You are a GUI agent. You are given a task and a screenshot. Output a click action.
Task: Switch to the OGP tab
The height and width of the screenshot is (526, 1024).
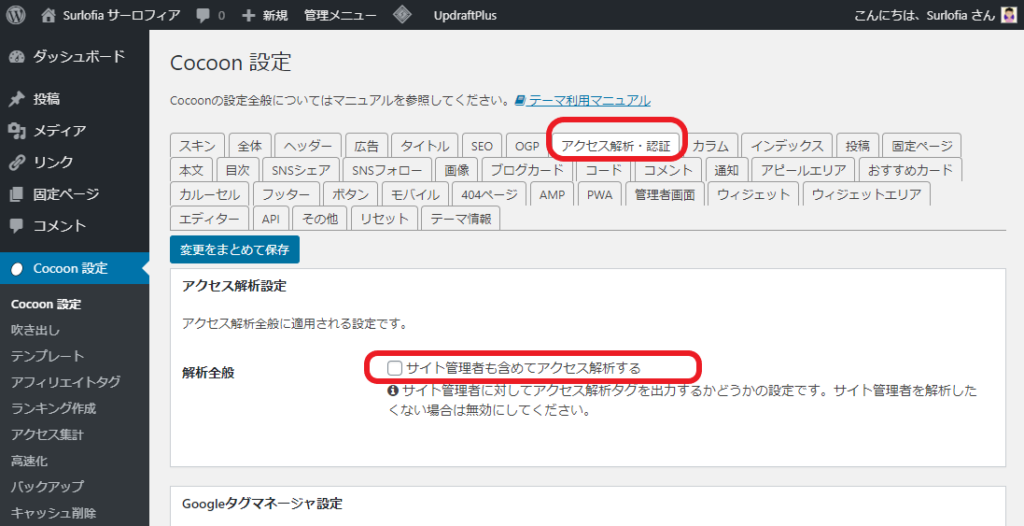[527, 146]
